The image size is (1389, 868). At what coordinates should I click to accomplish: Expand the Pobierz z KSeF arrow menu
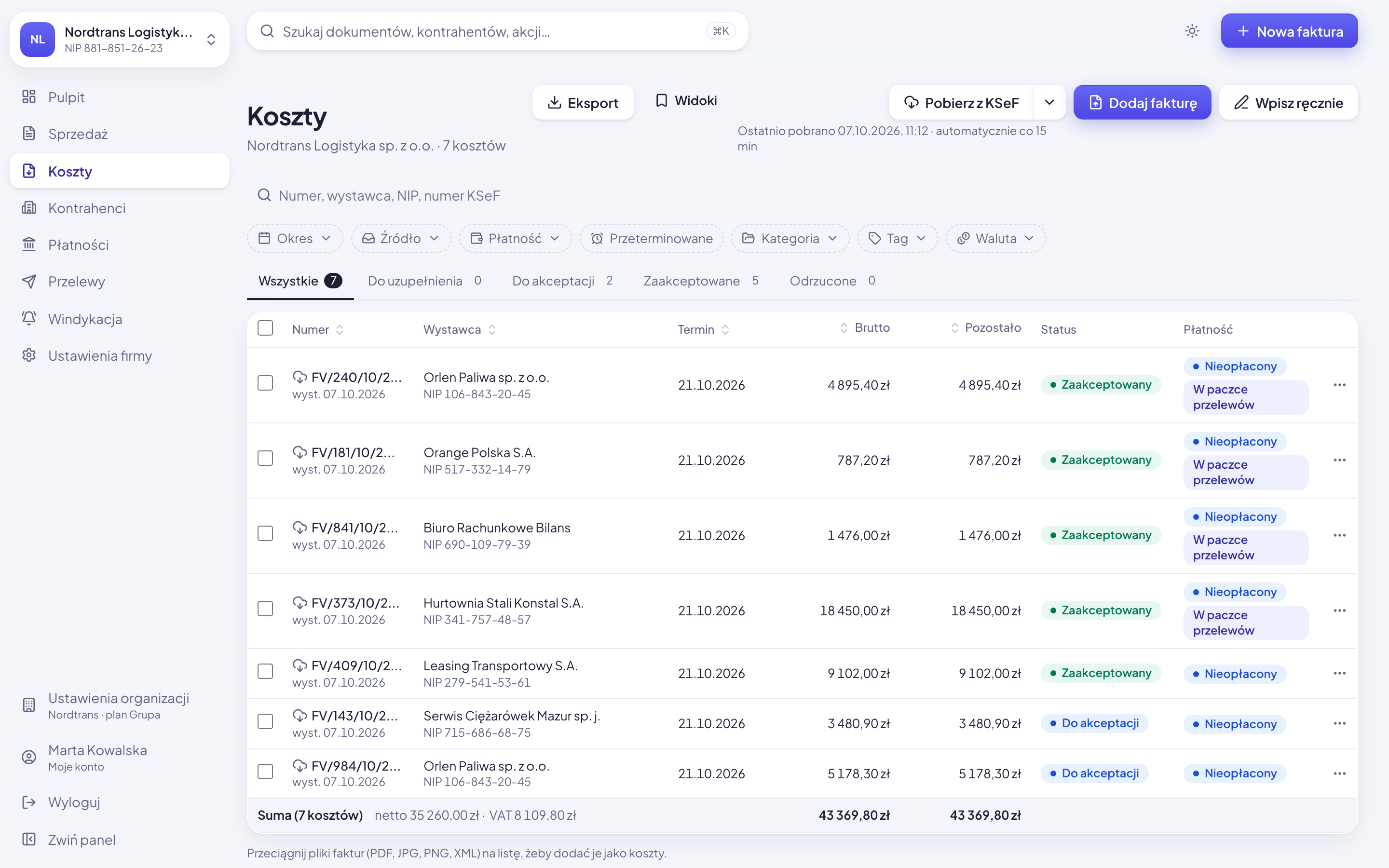[x=1049, y=102]
